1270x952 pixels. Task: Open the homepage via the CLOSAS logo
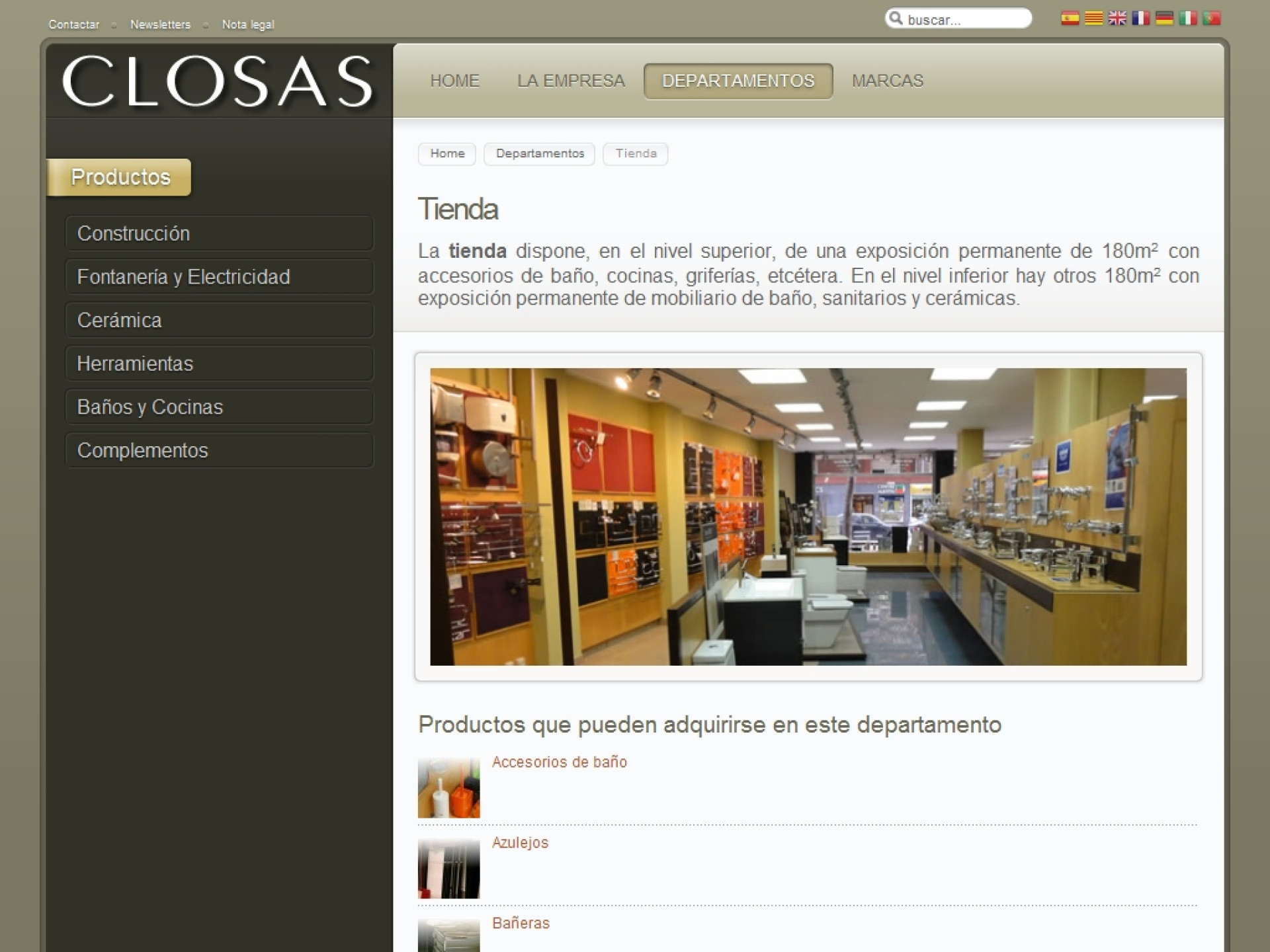pyautogui.click(x=218, y=83)
